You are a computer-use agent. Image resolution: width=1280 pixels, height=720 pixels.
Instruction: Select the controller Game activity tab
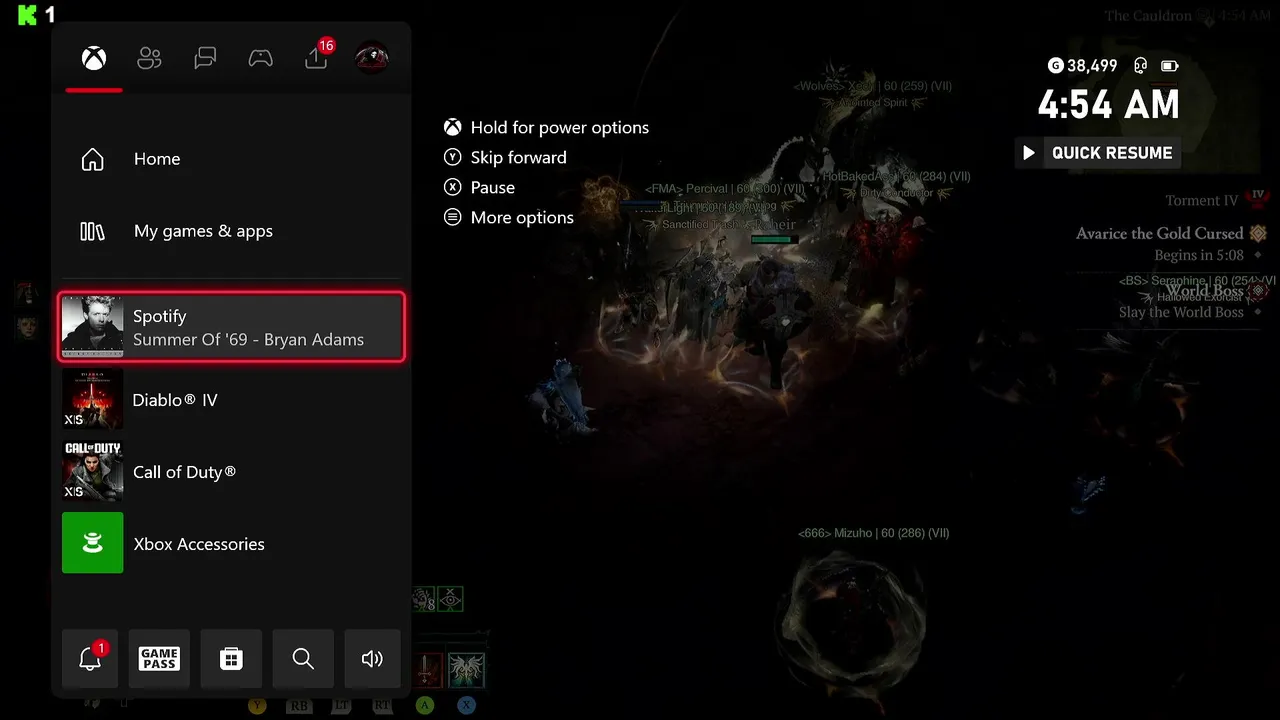click(x=261, y=59)
